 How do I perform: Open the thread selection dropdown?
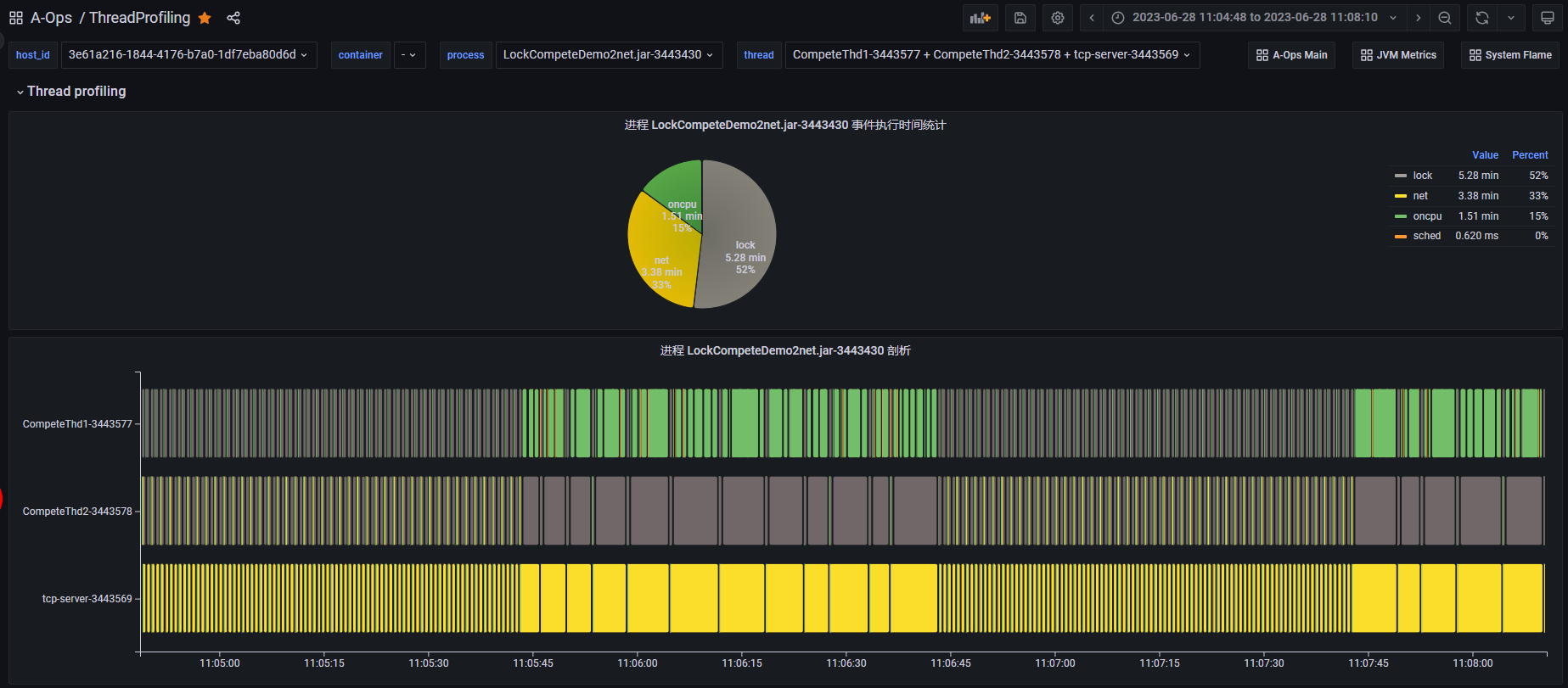991,55
